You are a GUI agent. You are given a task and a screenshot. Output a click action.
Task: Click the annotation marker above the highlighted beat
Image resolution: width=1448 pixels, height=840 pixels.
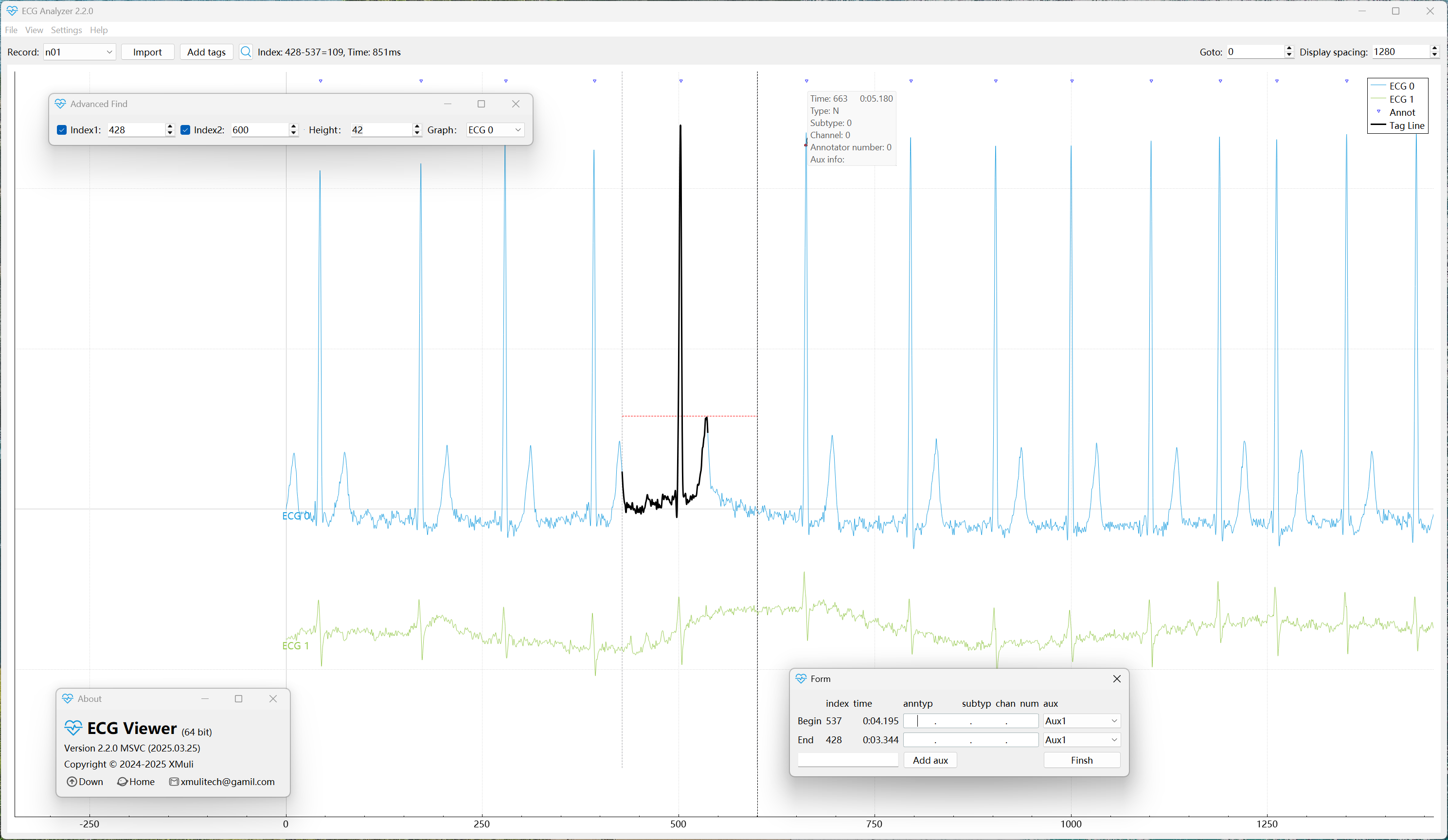[x=681, y=81]
